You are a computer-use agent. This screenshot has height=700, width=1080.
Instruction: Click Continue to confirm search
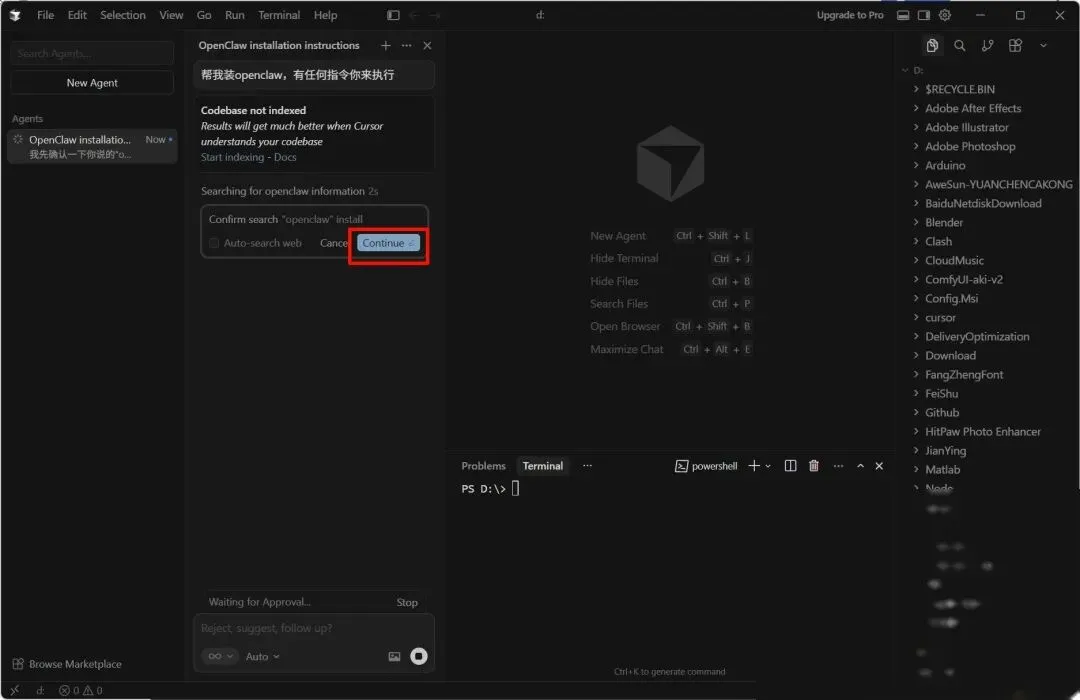coord(388,243)
